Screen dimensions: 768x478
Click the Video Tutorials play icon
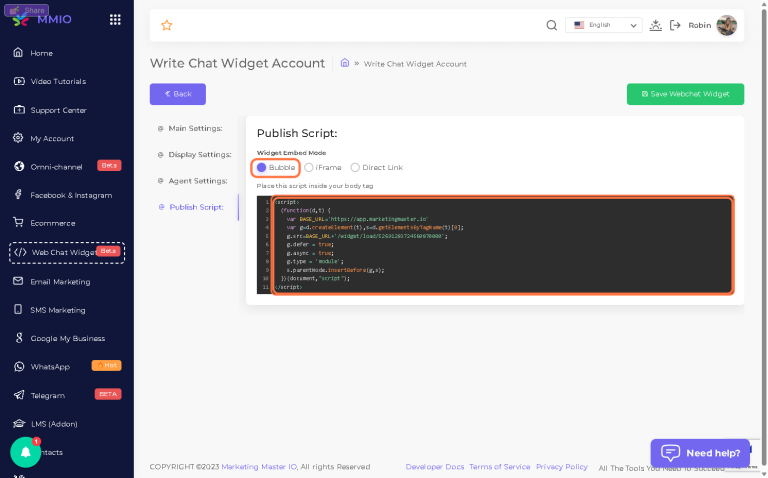pos(19,81)
